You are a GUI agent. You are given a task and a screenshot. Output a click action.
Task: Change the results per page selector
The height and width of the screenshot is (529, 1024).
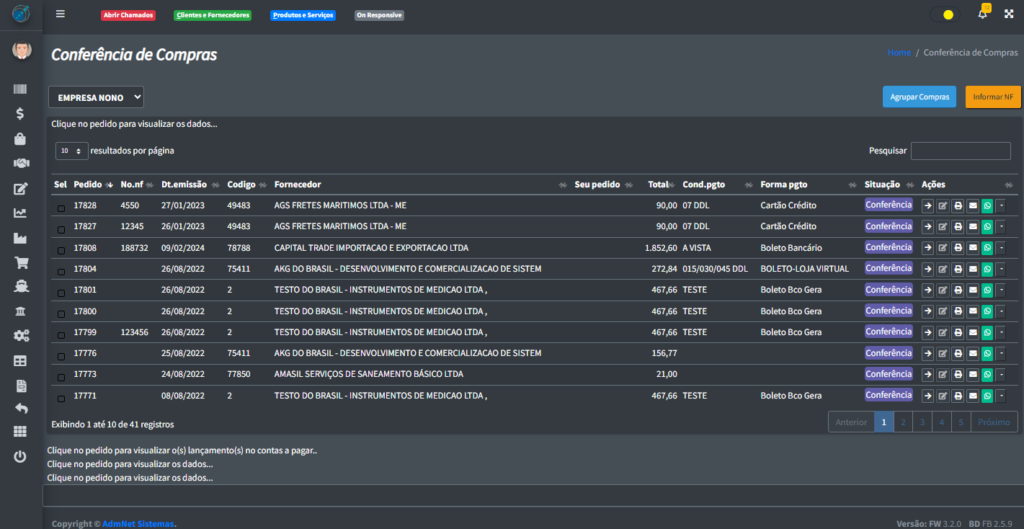[71, 151]
